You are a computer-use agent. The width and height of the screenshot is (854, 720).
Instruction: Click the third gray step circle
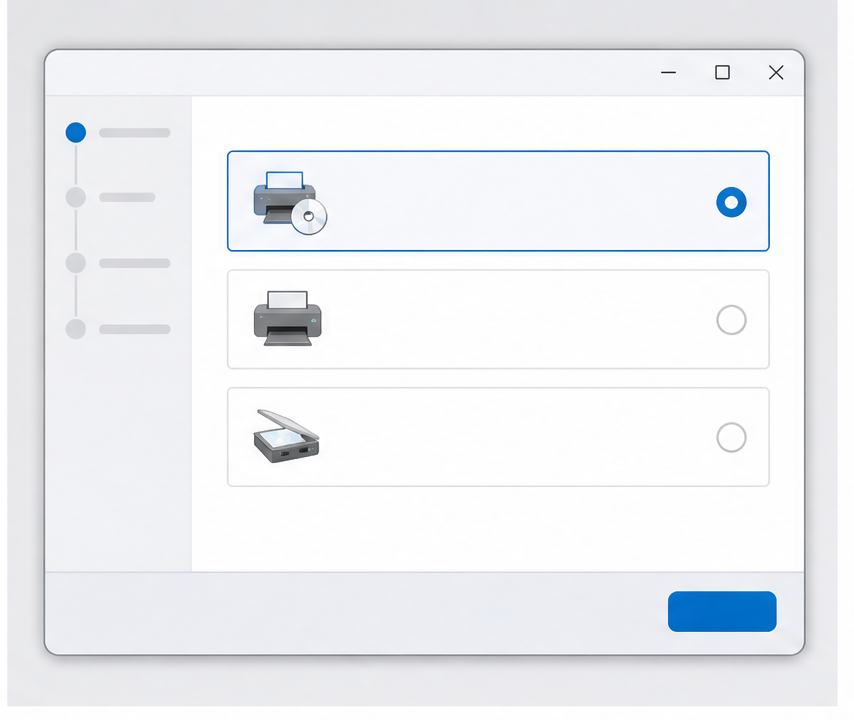pyautogui.click(x=76, y=263)
